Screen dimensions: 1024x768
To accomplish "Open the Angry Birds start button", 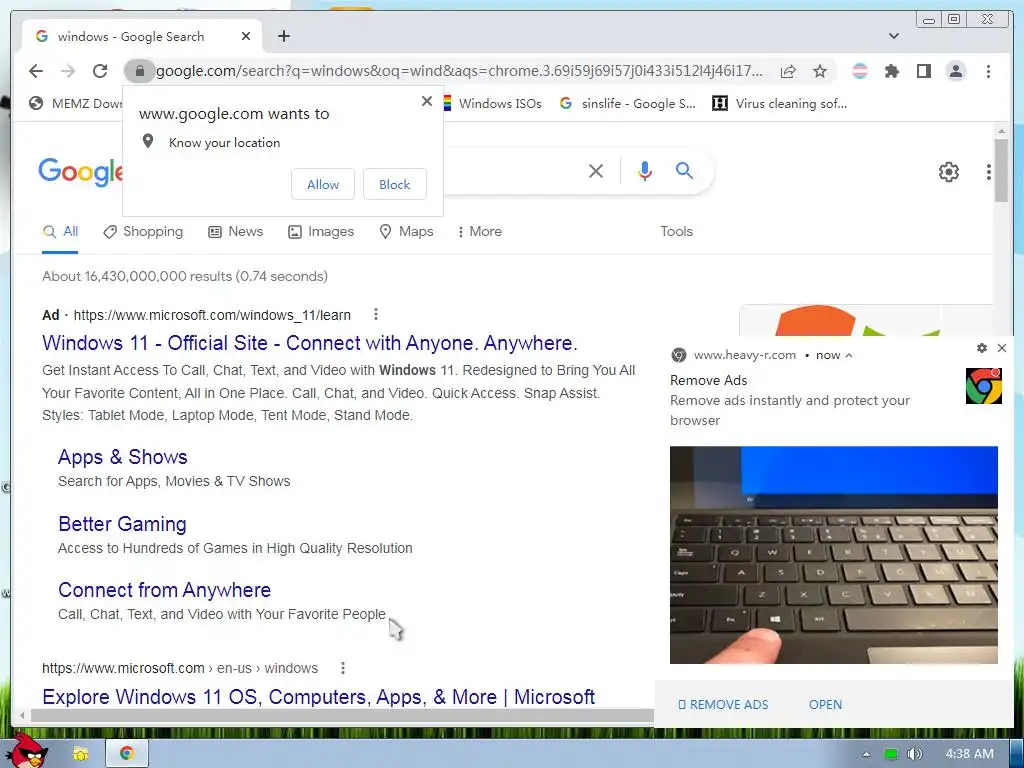I will tap(27, 751).
